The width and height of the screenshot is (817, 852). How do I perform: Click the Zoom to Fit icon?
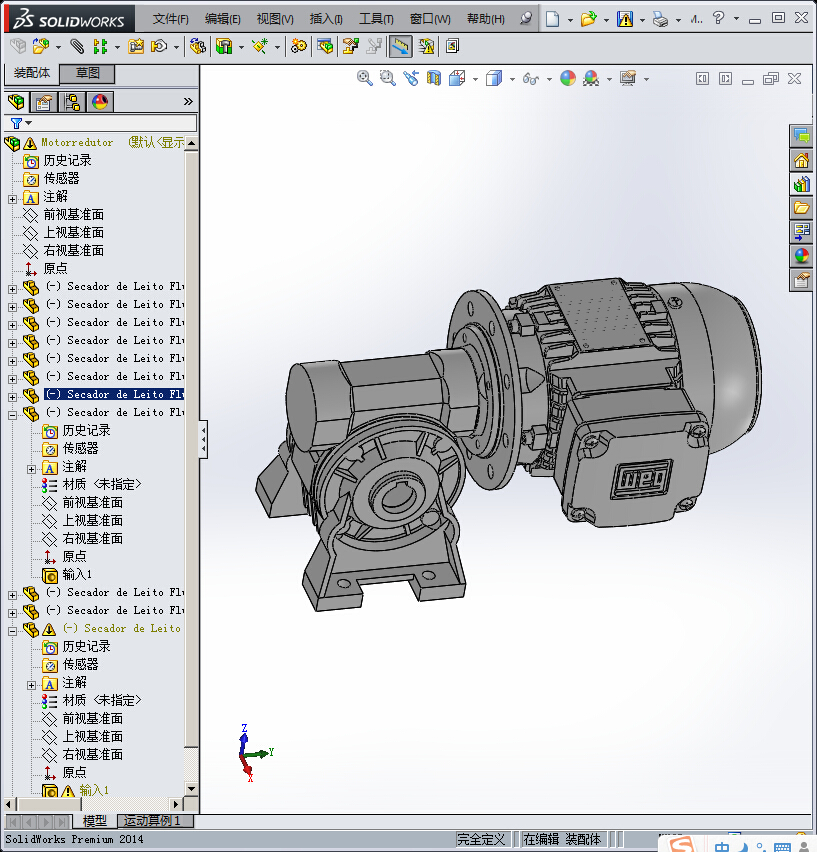coord(365,78)
